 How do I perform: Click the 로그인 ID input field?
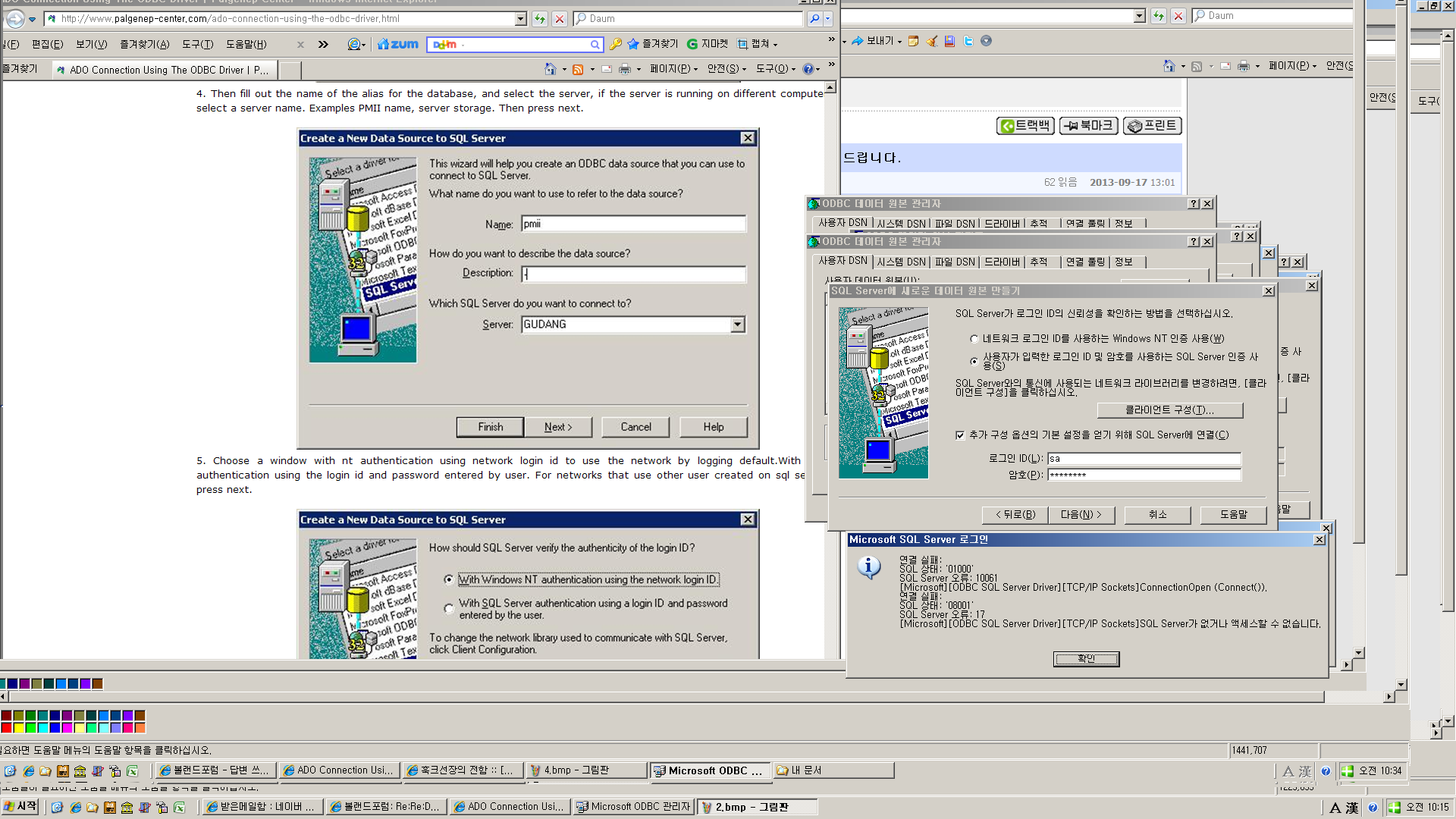pyautogui.click(x=1144, y=459)
